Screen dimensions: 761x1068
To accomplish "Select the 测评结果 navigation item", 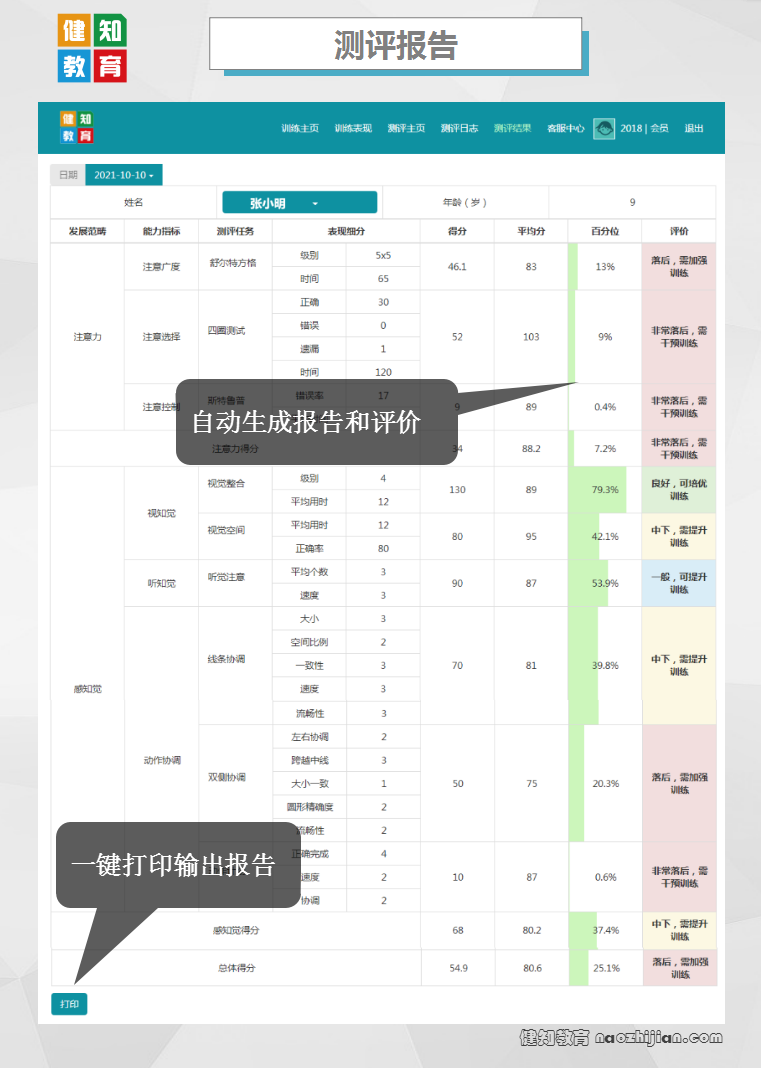I will [x=512, y=128].
